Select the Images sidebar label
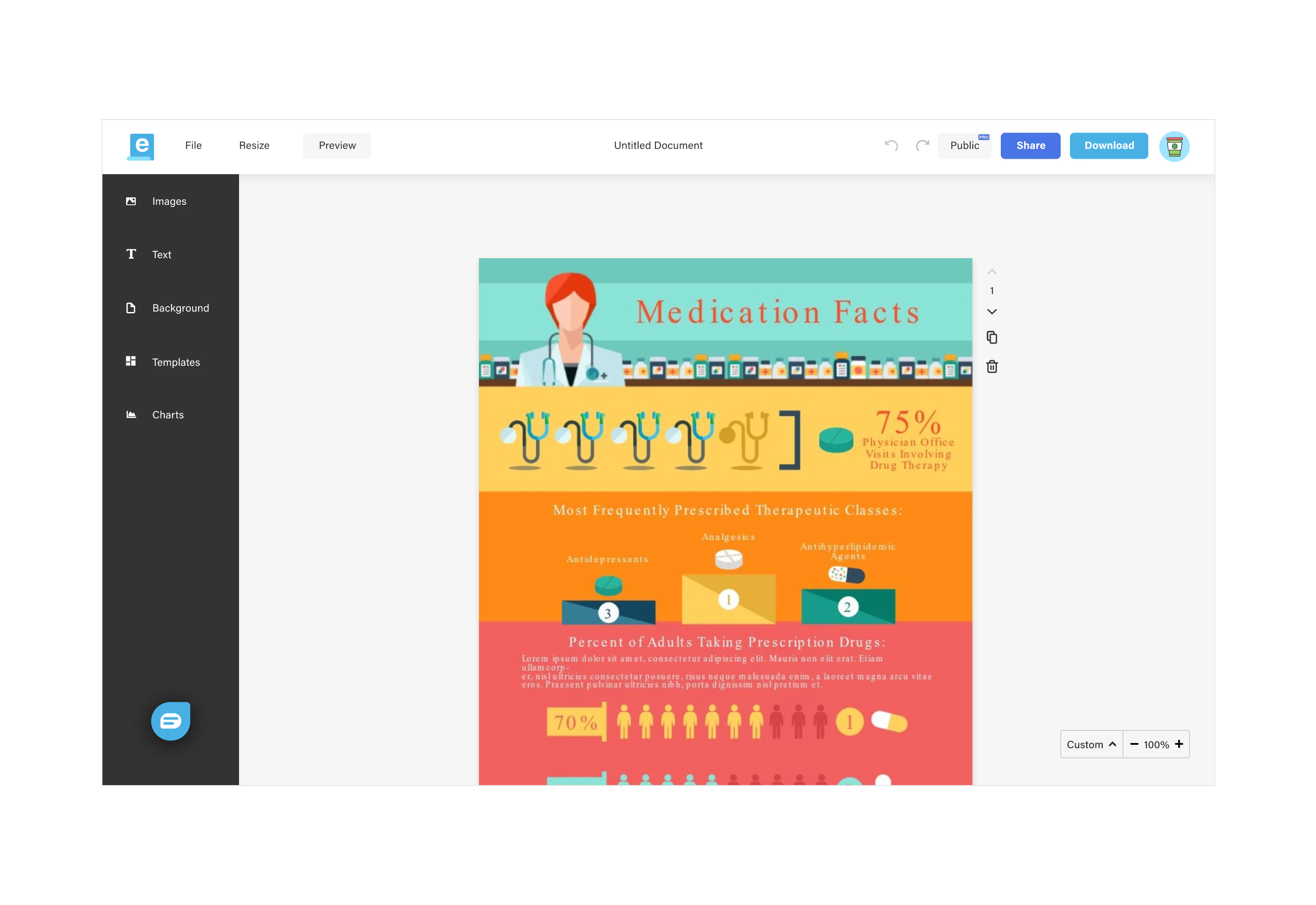The image size is (1316, 905). click(x=169, y=201)
